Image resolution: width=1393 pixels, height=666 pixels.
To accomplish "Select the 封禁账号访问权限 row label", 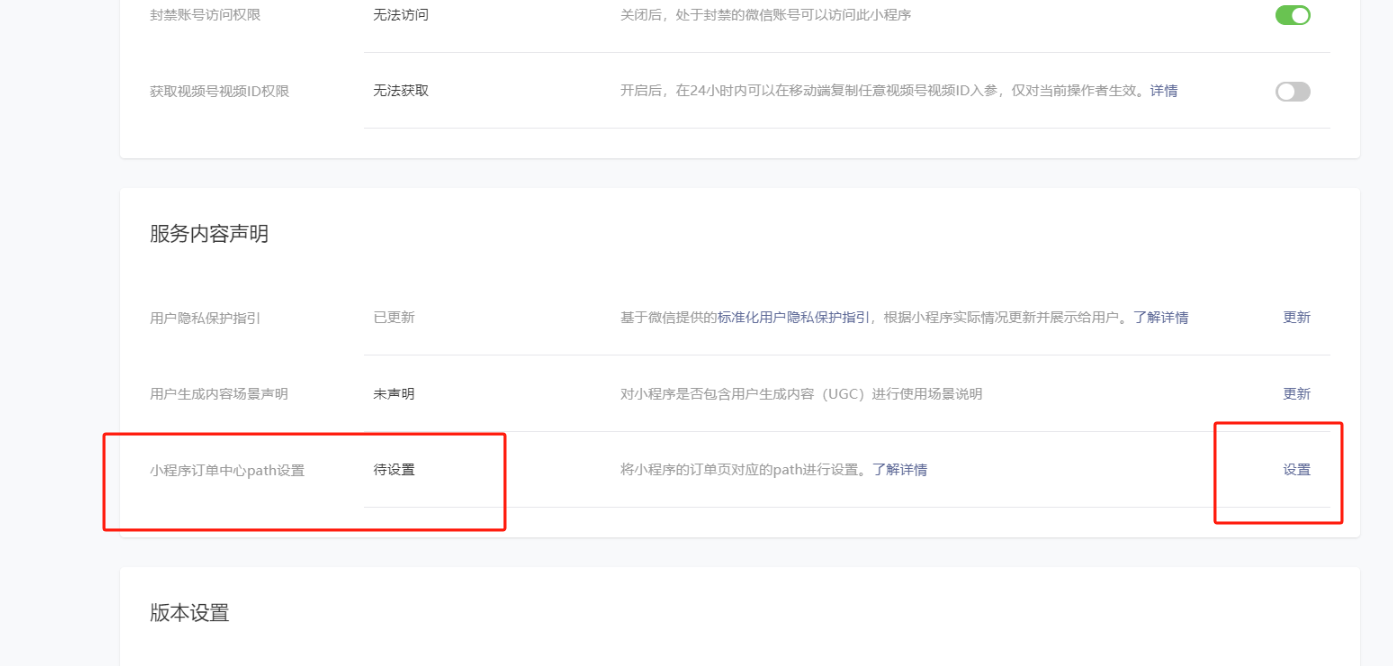I will click(205, 15).
